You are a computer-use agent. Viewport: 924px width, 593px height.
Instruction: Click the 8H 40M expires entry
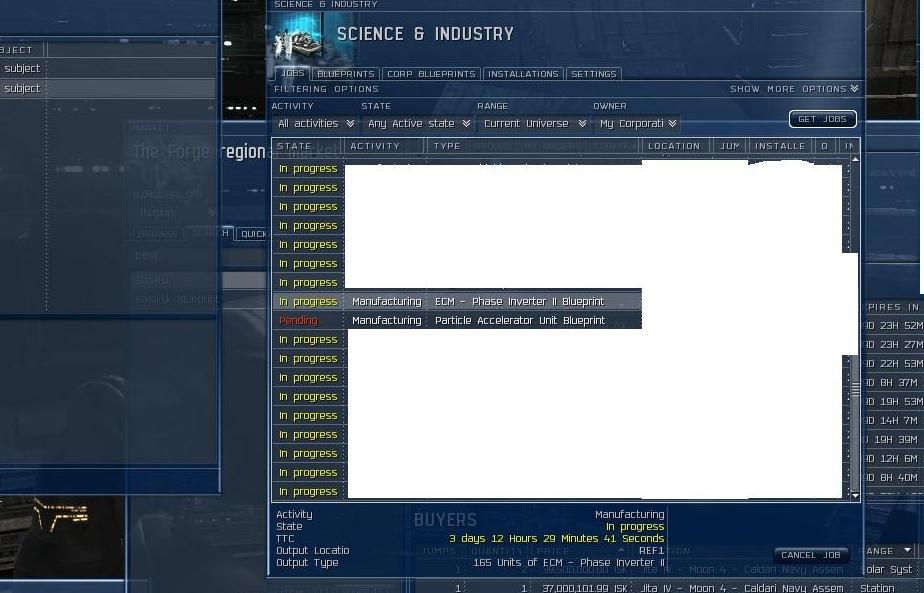pos(893,477)
